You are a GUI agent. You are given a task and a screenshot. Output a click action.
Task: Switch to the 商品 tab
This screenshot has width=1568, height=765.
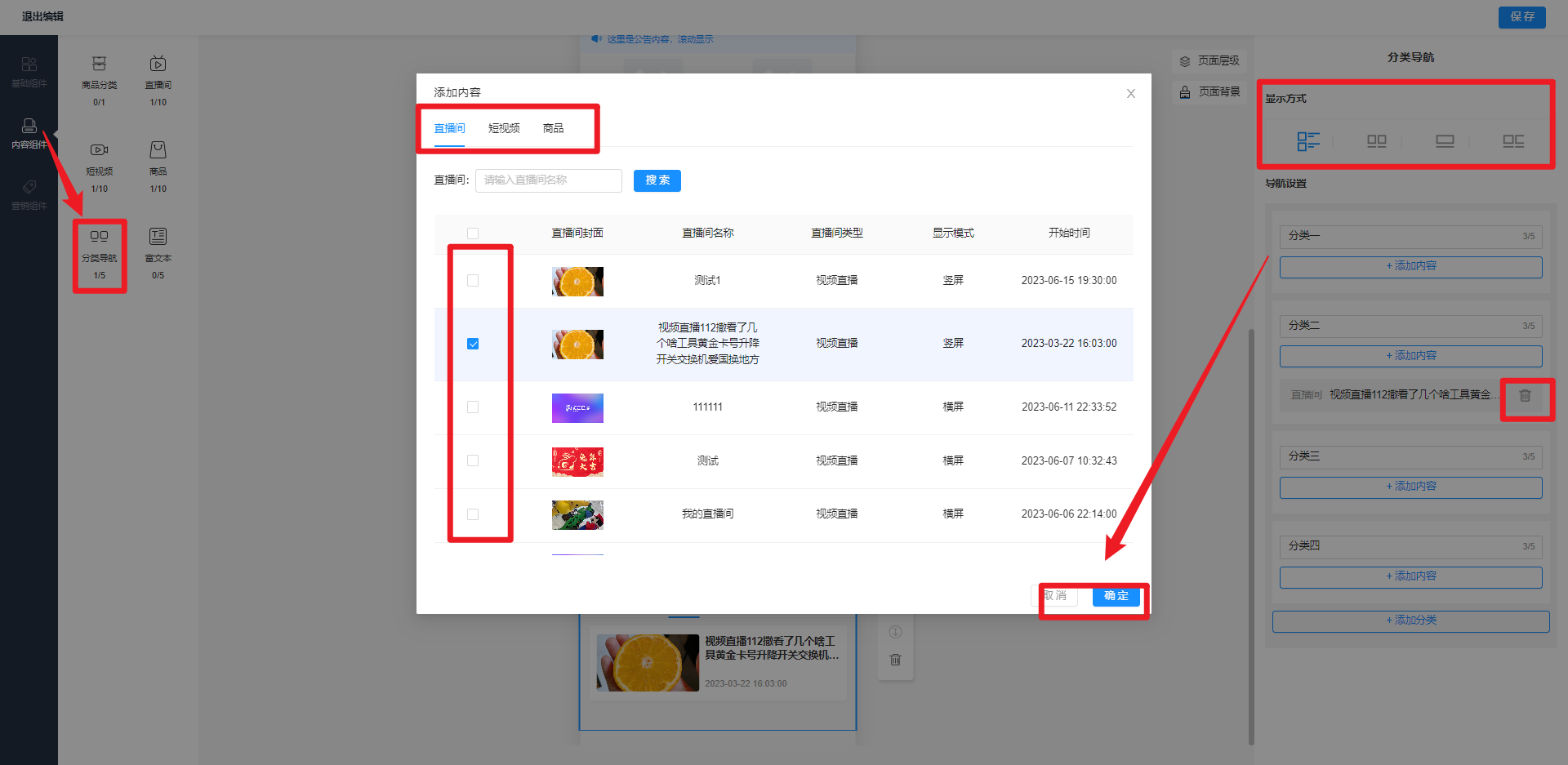click(x=553, y=128)
